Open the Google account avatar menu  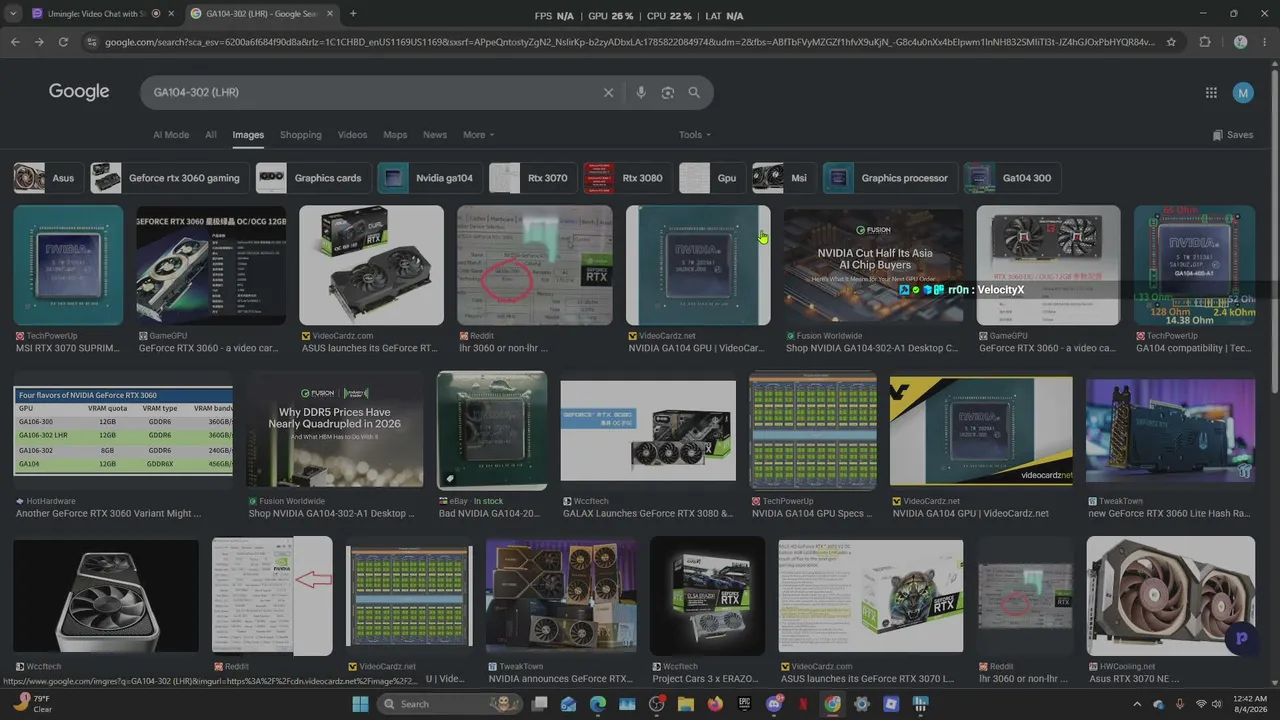tap(1243, 93)
